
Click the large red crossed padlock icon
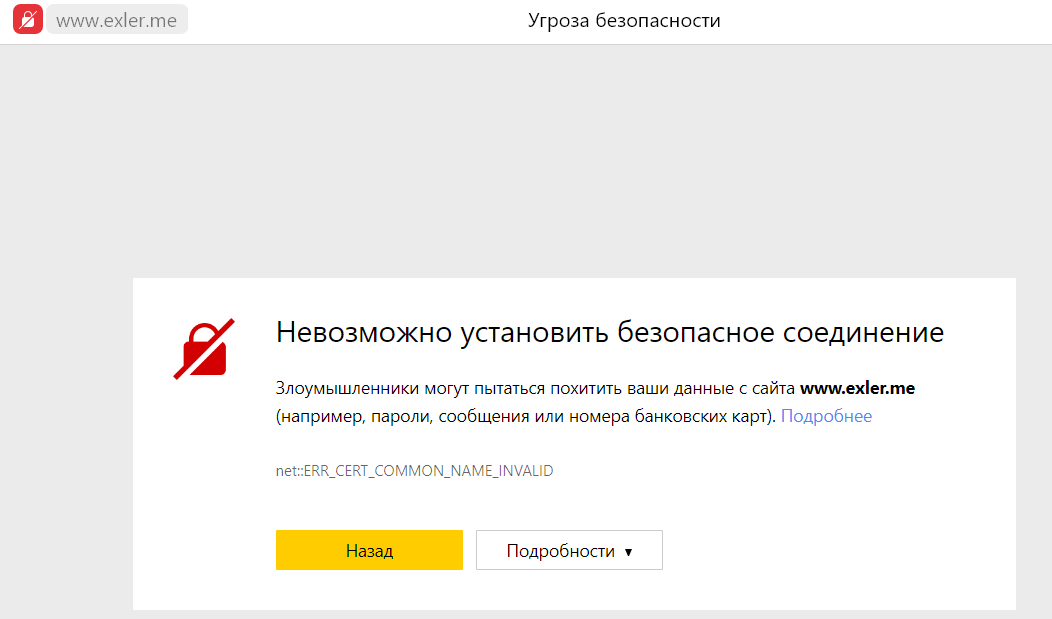pyautogui.click(x=204, y=350)
